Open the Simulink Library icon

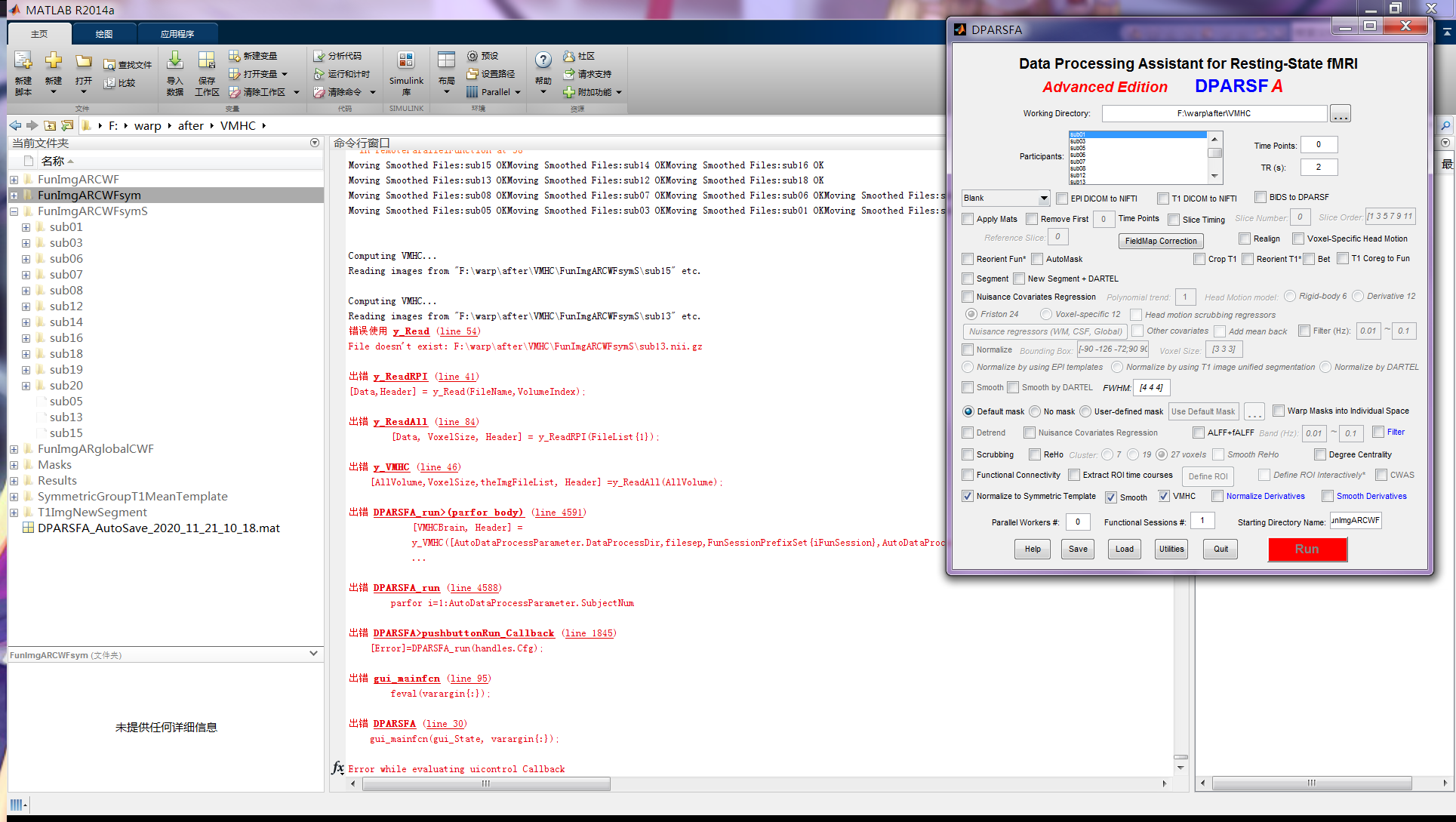[406, 61]
